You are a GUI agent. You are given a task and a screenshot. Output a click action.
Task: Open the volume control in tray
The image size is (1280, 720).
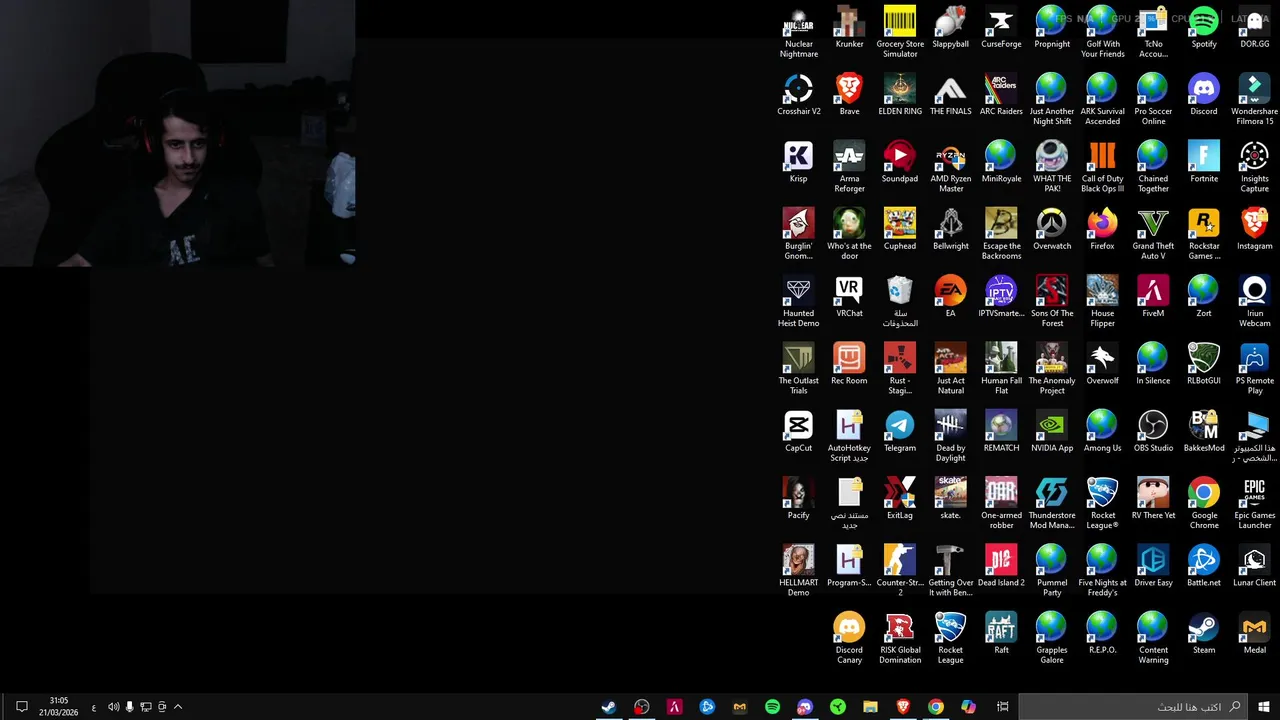click(113, 707)
